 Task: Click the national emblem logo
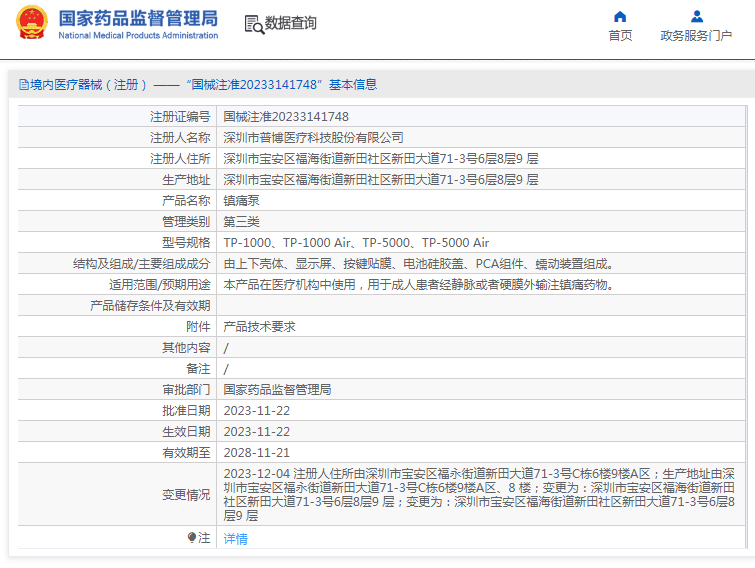click(x=32, y=22)
